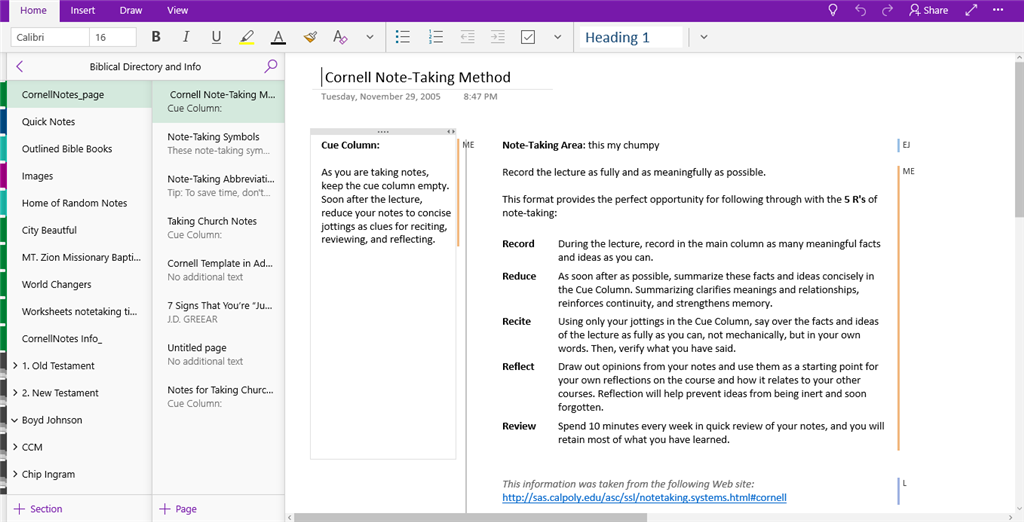
Task: Toggle Bold formatting
Action: coord(156,37)
